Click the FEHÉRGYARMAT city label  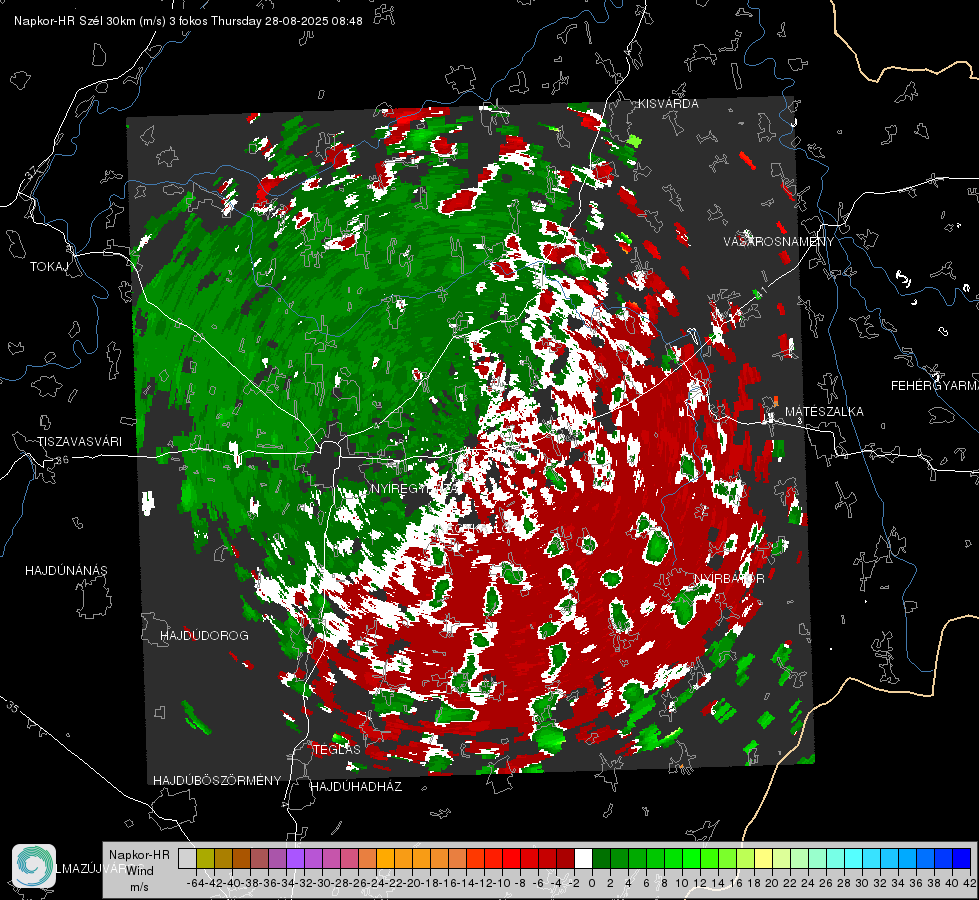[x=934, y=385]
